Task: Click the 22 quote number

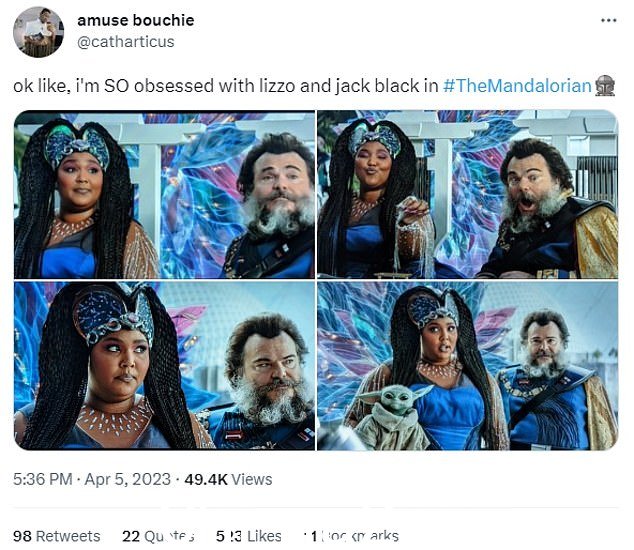Action: click(x=131, y=536)
